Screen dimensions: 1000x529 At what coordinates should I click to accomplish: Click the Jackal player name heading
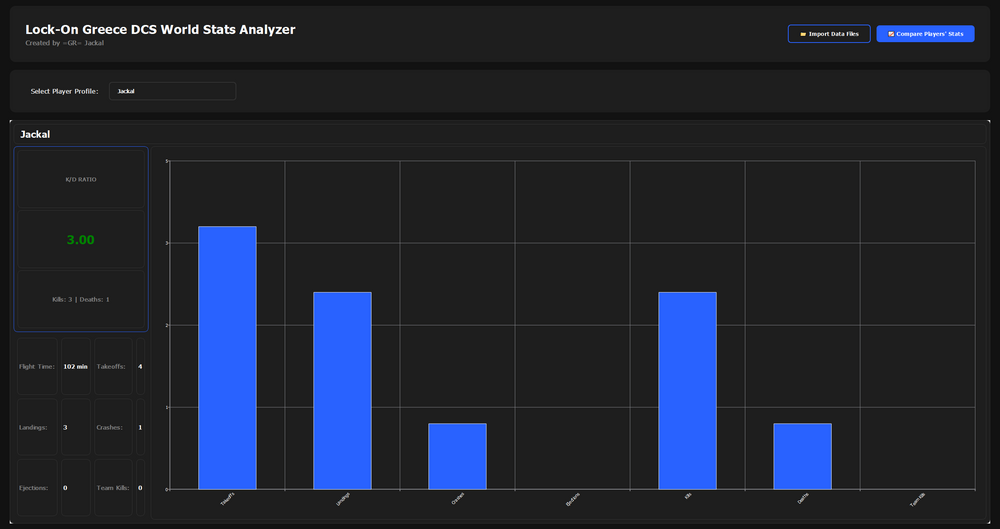pos(35,135)
